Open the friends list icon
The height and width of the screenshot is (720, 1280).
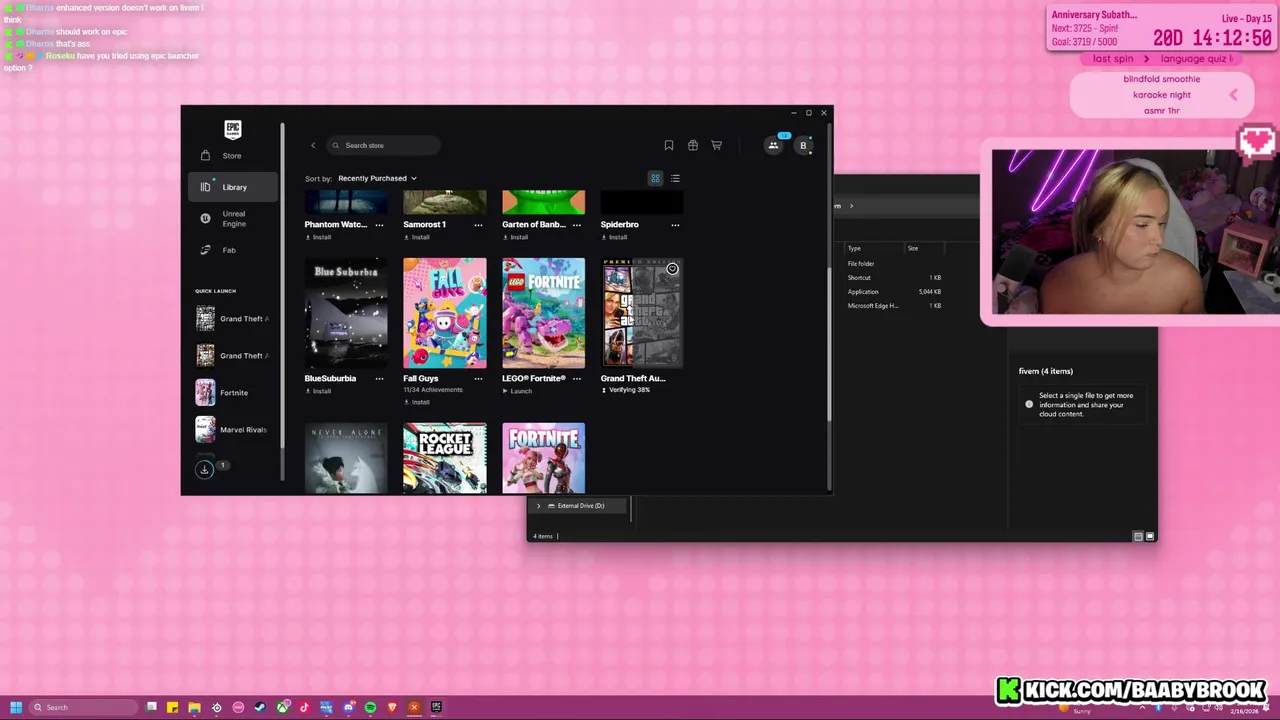[773, 146]
